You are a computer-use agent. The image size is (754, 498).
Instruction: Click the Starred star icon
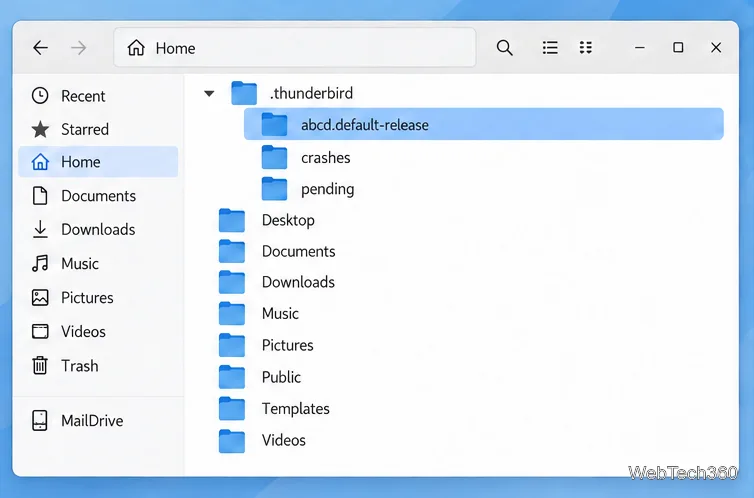point(40,129)
